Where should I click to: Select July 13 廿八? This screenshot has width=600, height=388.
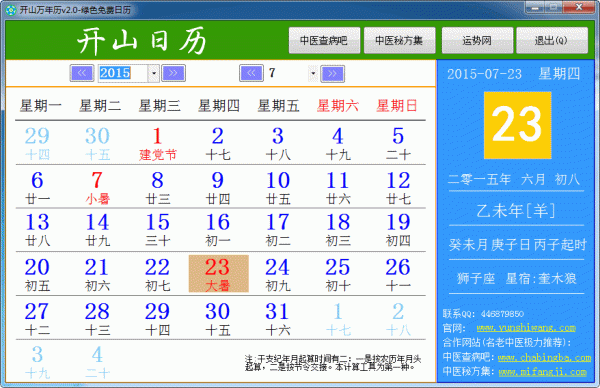pos(37,230)
